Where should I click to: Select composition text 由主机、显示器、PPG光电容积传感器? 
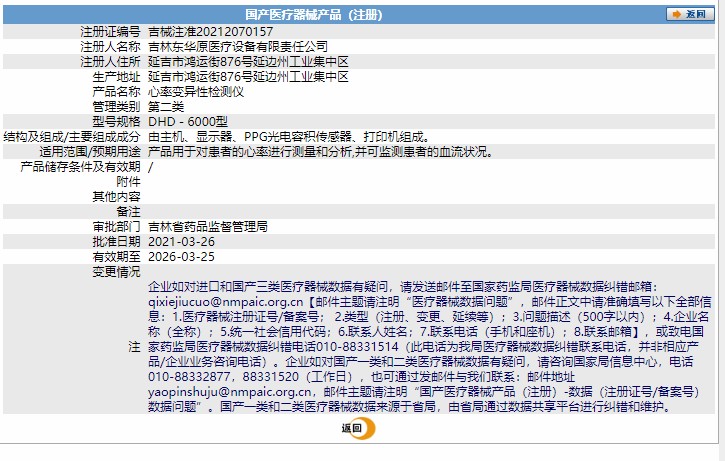[250, 136]
